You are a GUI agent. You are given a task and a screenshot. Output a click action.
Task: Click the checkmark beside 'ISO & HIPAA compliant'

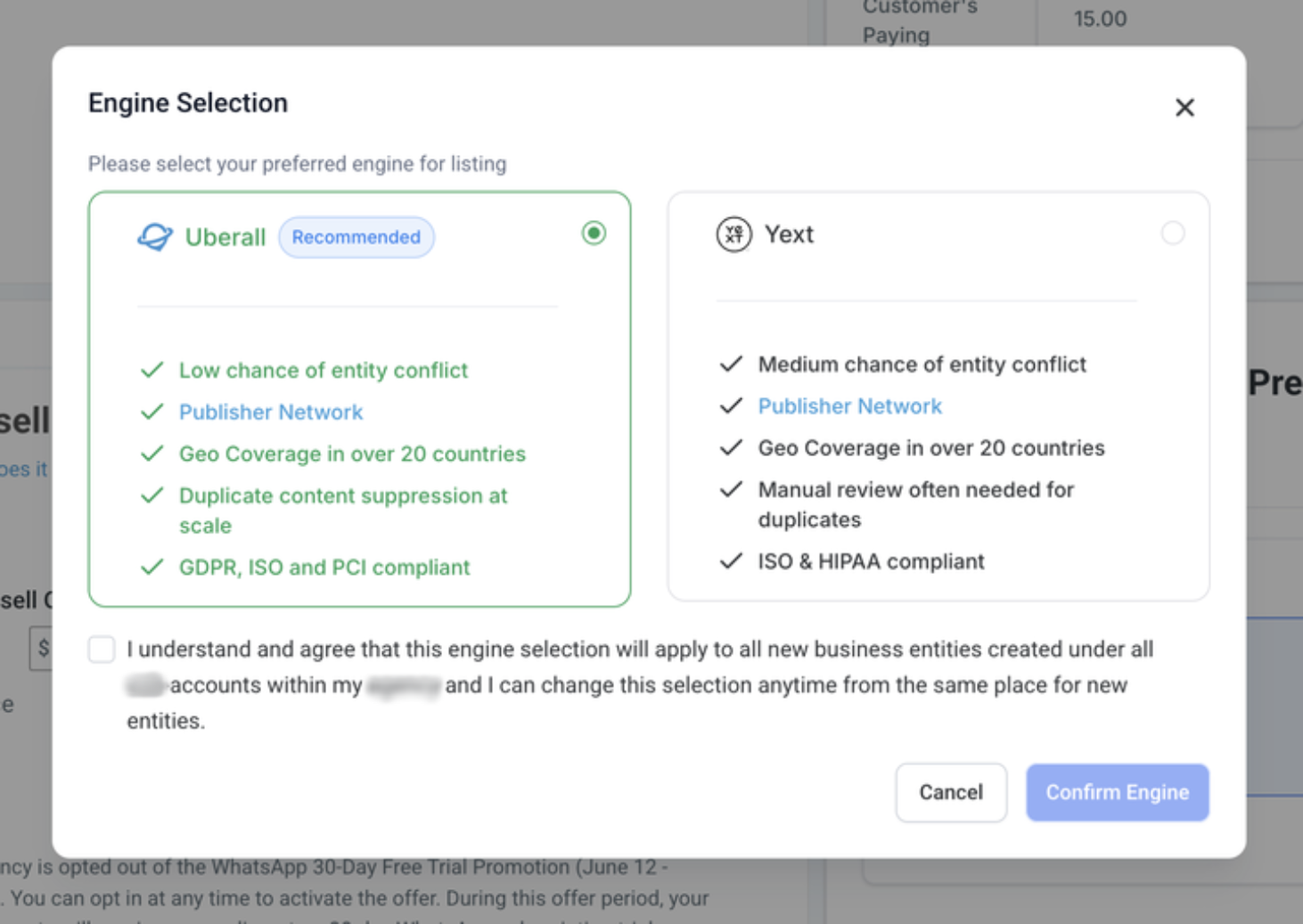coord(731,560)
